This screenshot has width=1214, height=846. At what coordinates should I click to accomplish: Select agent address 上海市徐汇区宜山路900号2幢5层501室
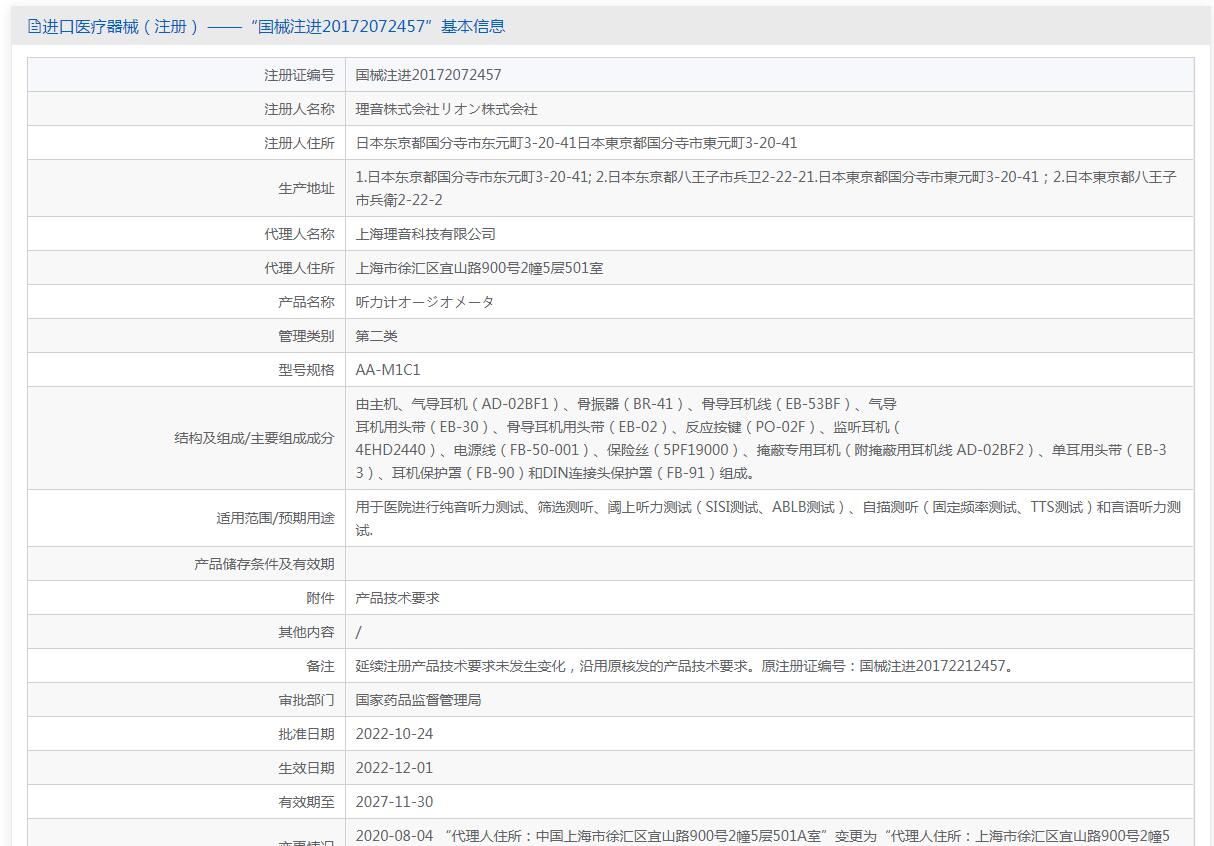480,268
